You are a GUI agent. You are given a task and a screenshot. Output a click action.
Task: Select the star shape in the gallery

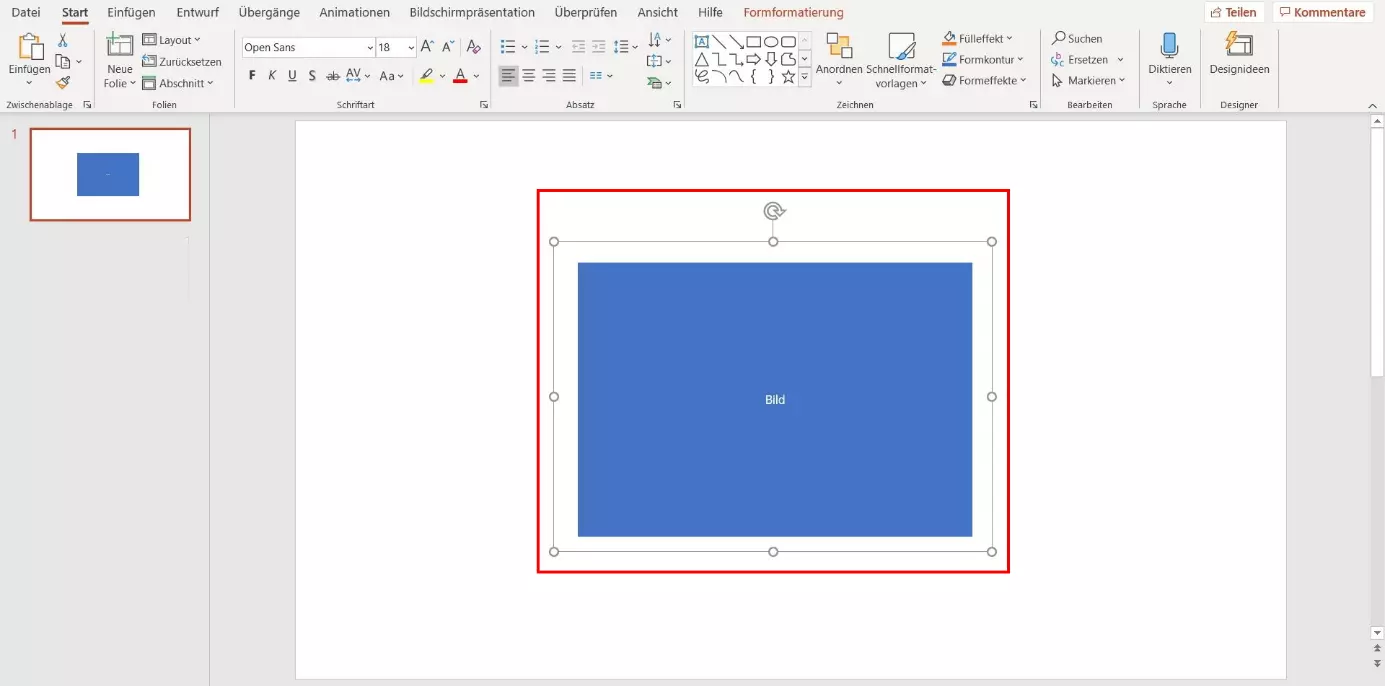[x=788, y=76]
